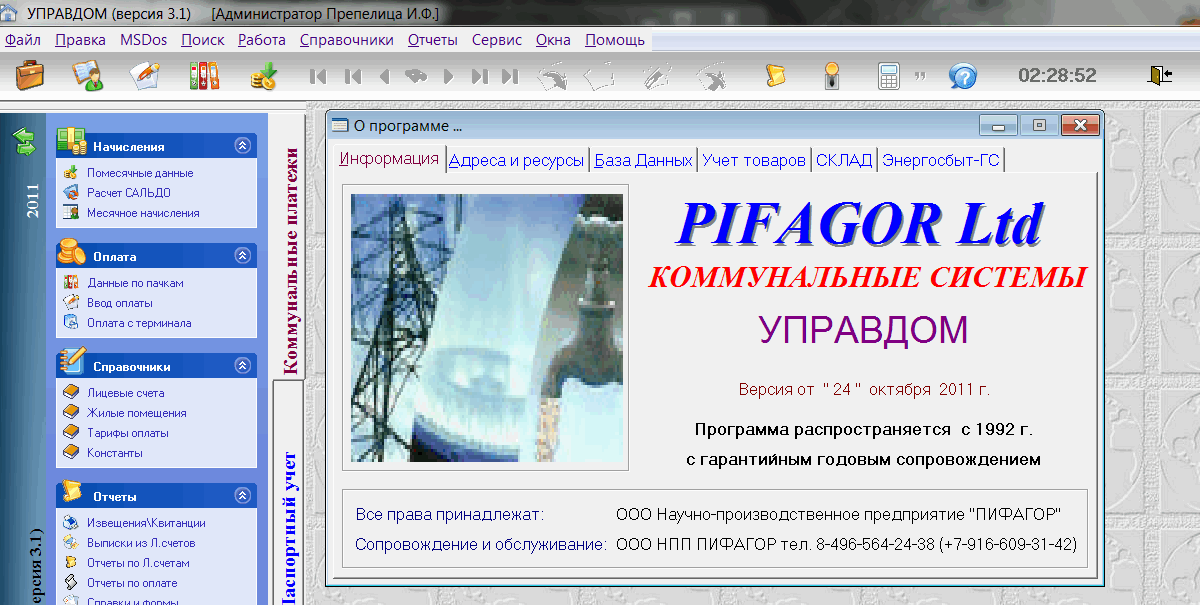Screen dimensions: 1200x605
Task: Open the MSDos menu
Action: 143,40
